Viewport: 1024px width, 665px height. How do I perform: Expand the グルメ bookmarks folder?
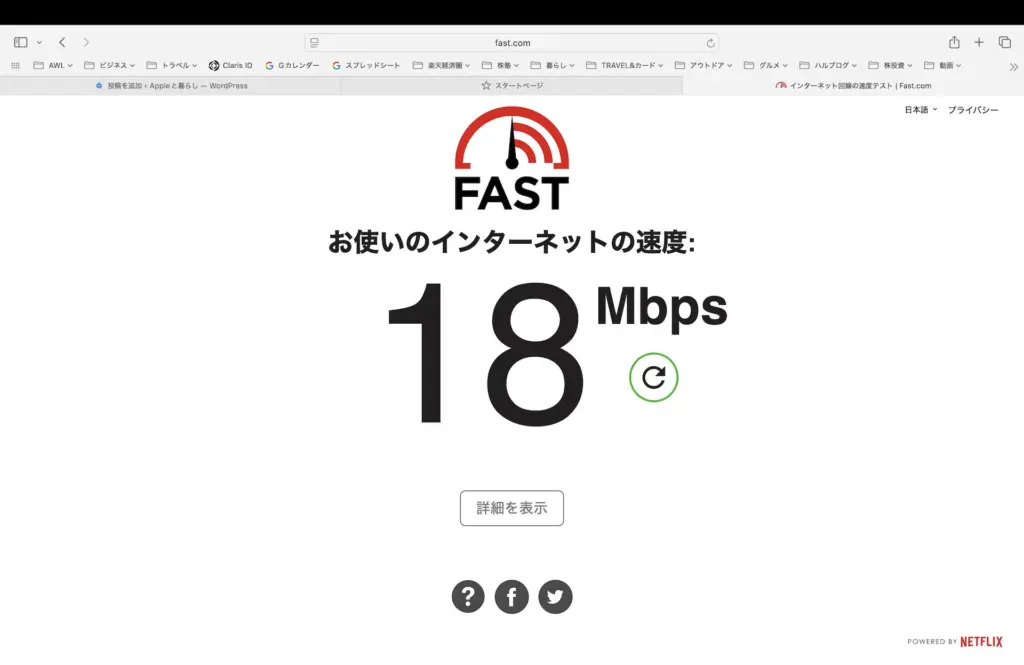tap(765, 65)
